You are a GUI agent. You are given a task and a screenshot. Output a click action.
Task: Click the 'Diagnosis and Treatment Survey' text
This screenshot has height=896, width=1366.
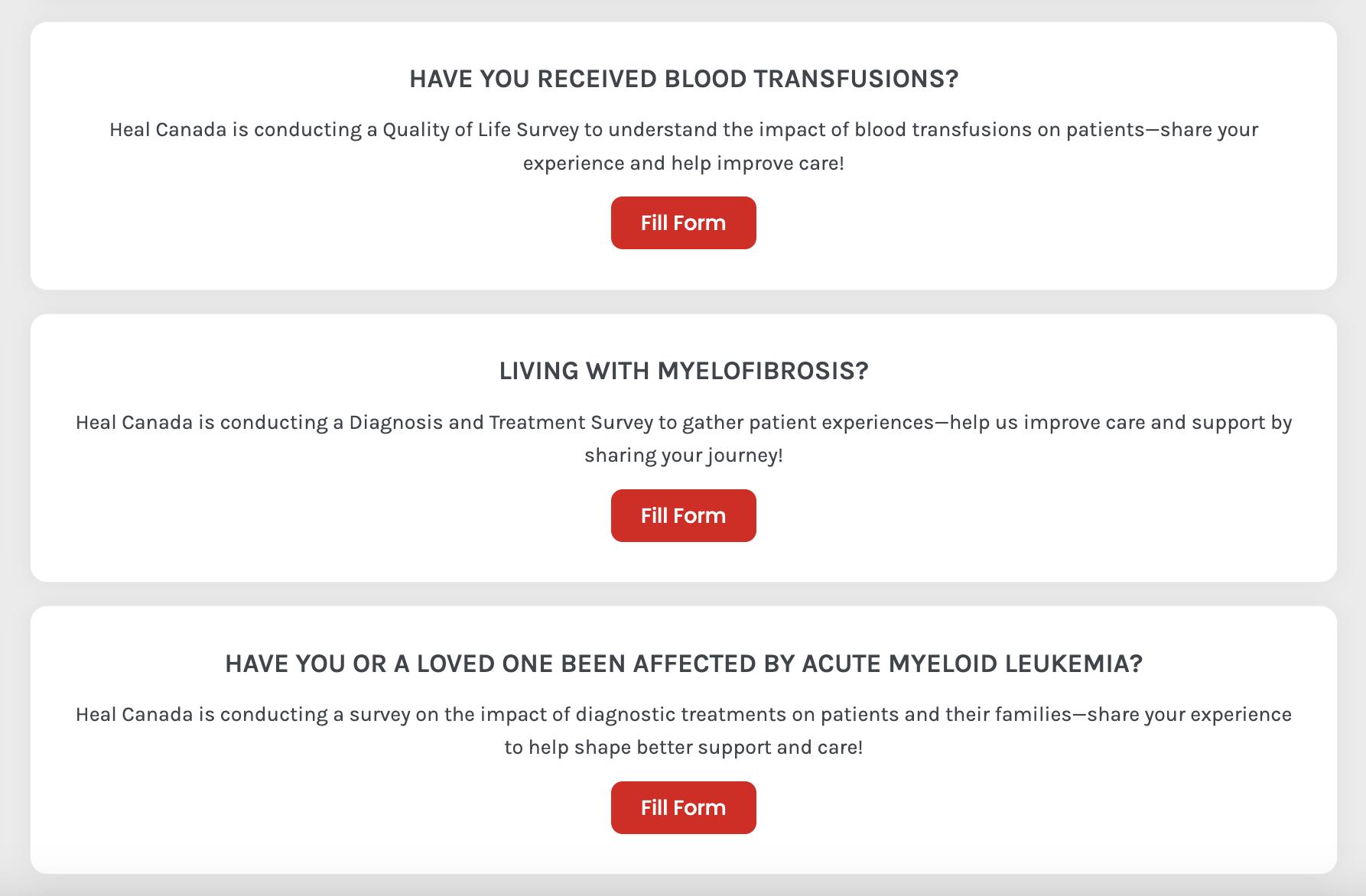click(x=501, y=423)
